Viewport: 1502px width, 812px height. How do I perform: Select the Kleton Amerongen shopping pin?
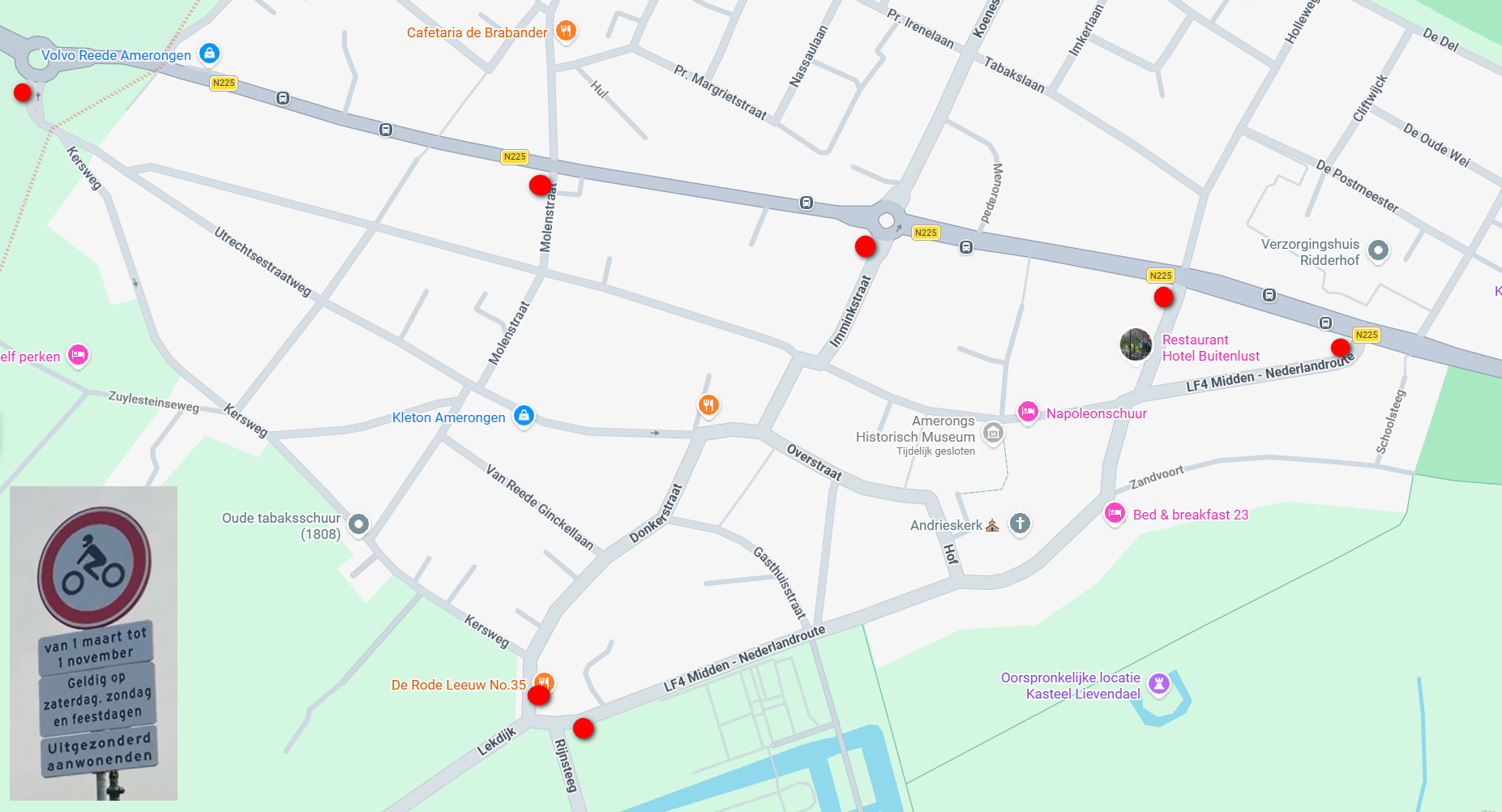coord(524,417)
